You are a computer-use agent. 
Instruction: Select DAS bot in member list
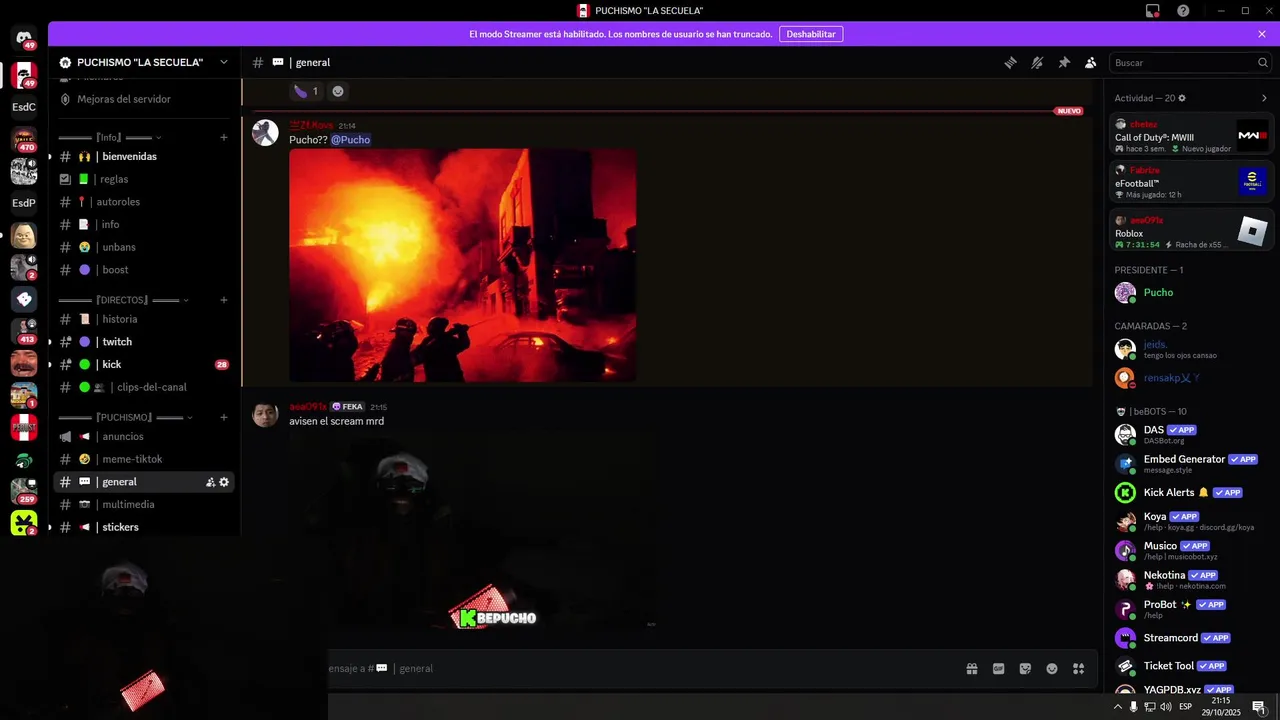1191,434
